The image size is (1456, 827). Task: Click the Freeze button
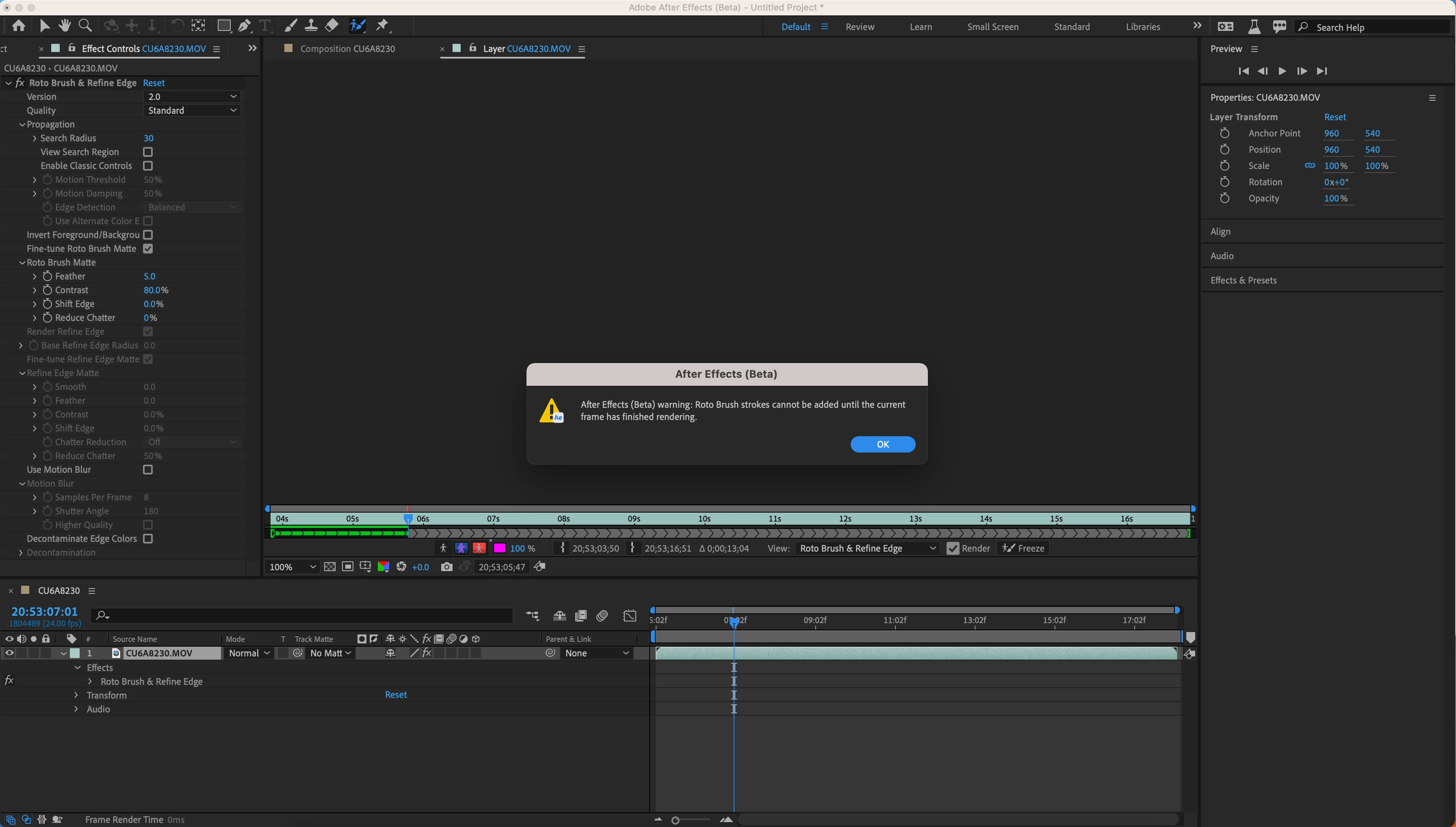1024,548
